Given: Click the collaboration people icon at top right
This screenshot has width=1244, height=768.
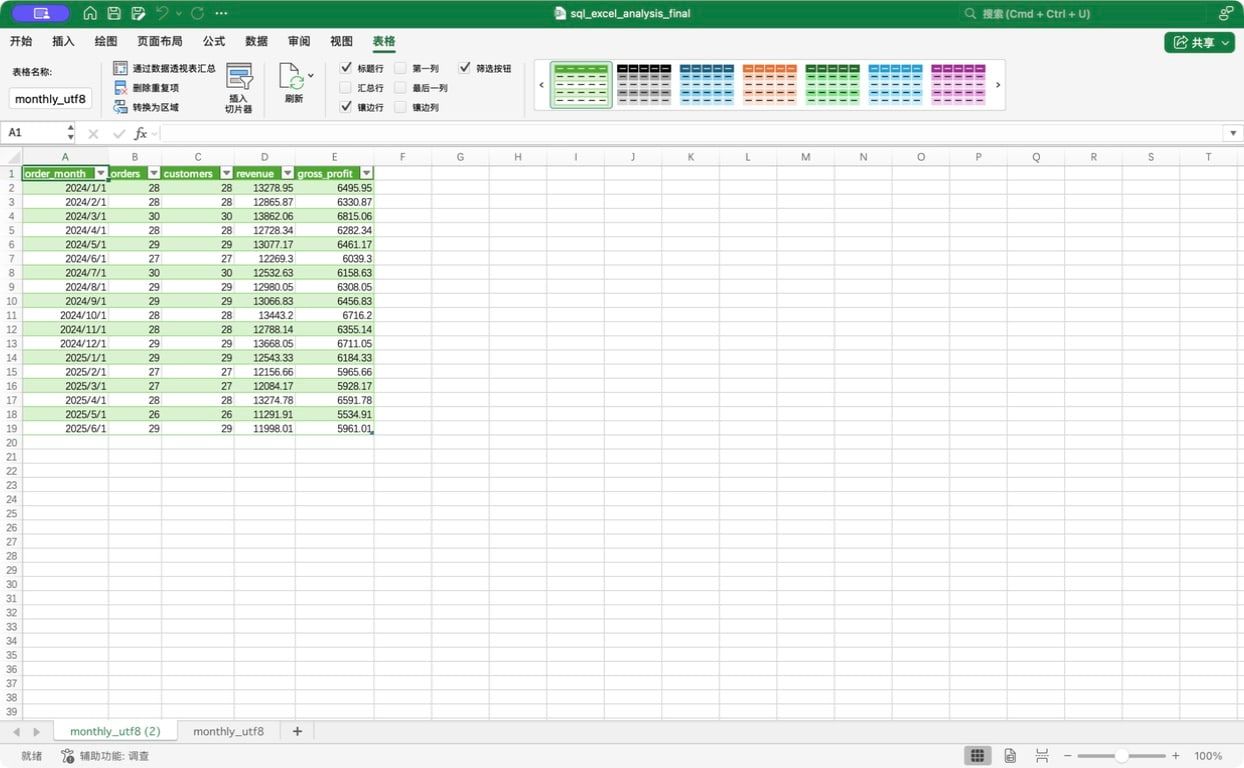Looking at the screenshot, I should (1225, 14).
